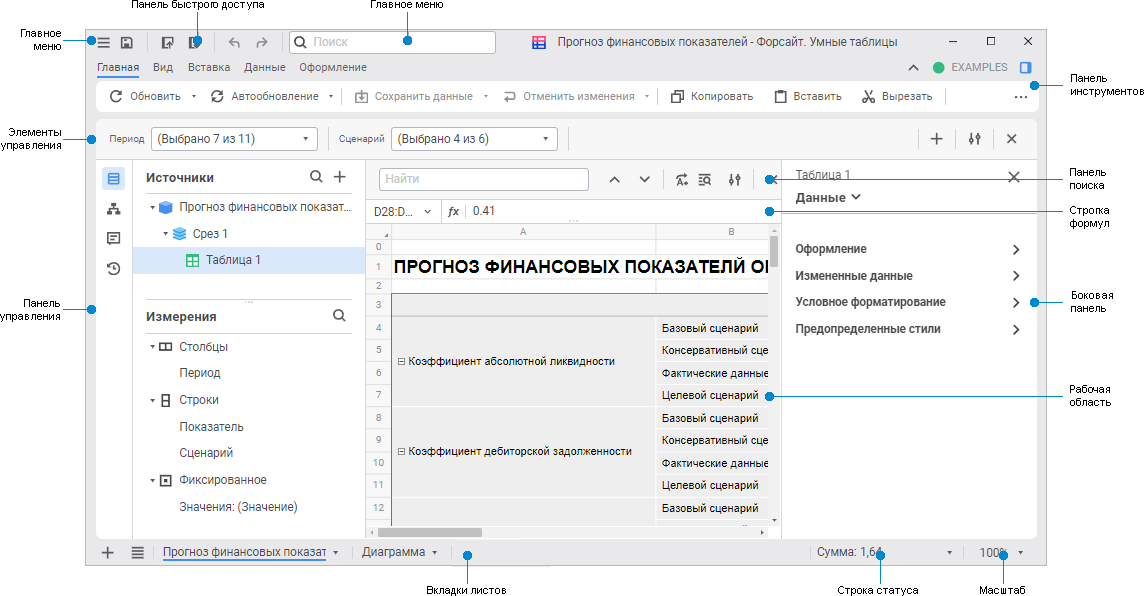The height and width of the screenshot is (596, 1144).
Task: Toggle the side panel icon next to EXAMPLES
Action: pyautogui.click(x=1026, y=67)
